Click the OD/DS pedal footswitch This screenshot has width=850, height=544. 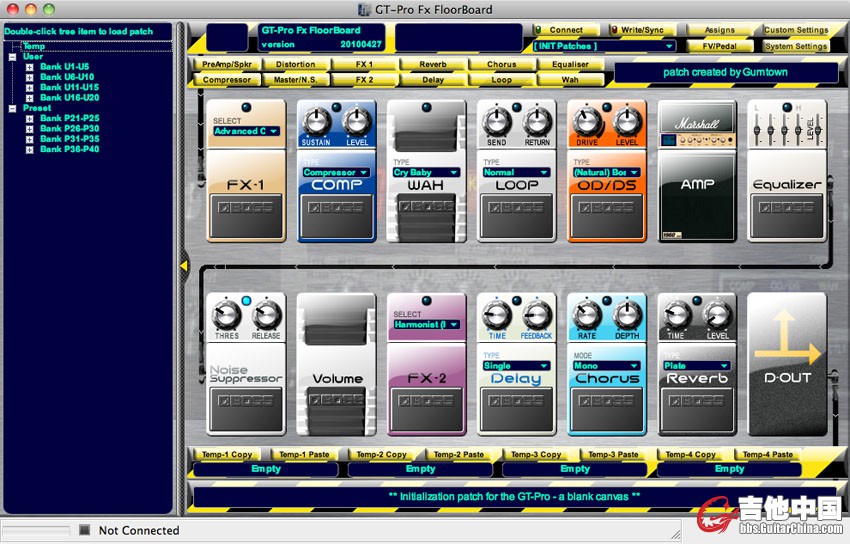[x=607, y=217]
